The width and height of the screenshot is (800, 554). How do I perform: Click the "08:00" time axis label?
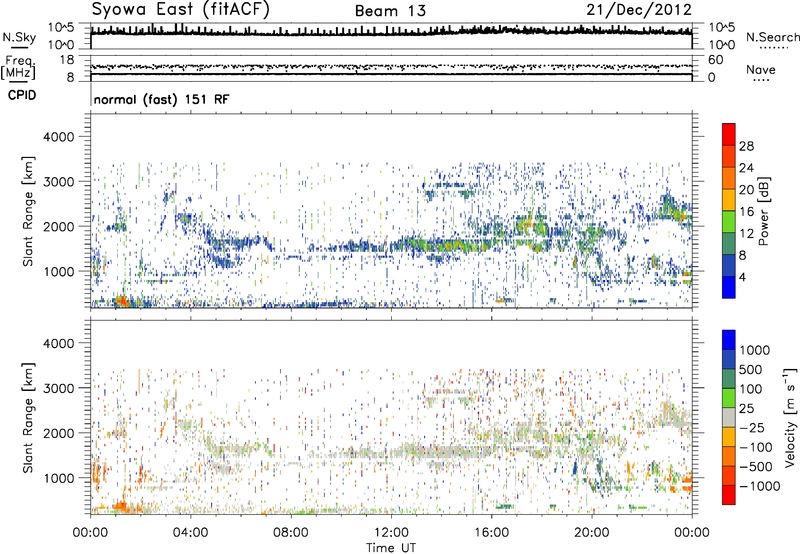coord(291,533)
